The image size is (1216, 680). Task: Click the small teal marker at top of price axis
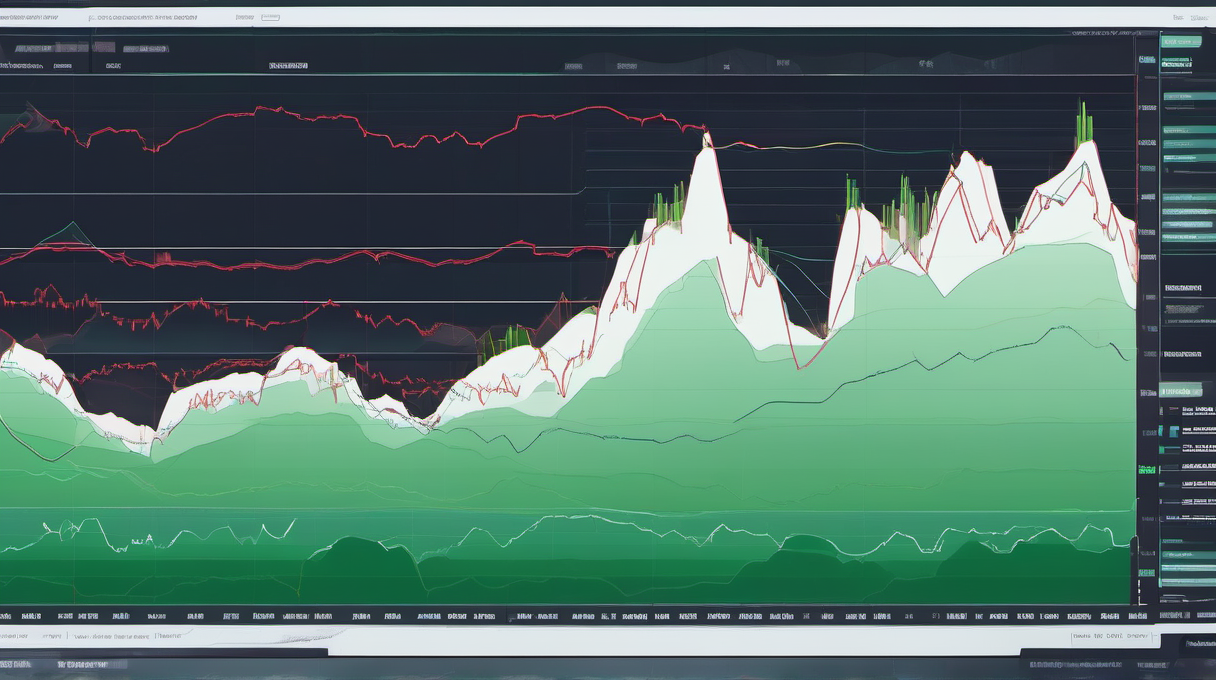[1144, 60]
